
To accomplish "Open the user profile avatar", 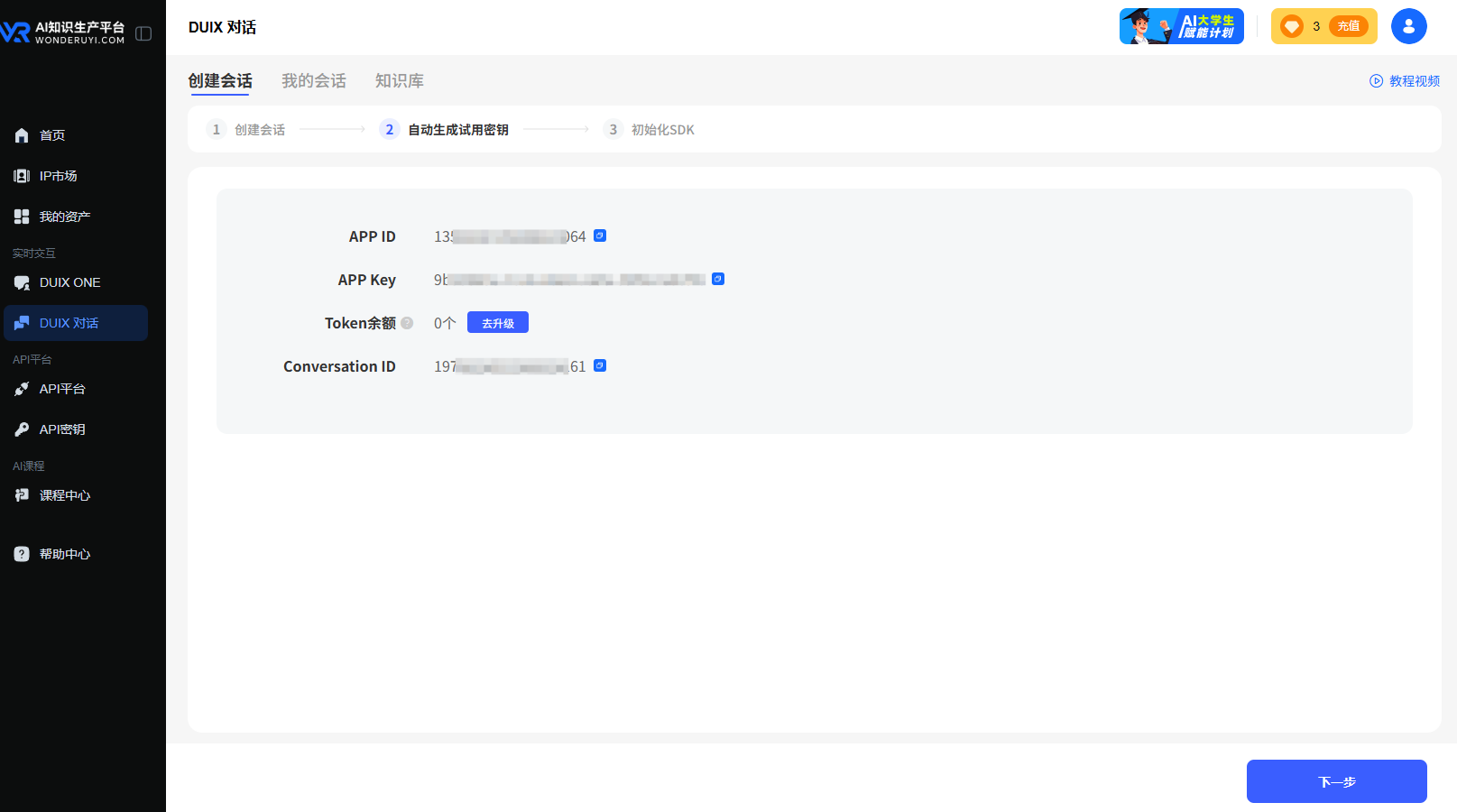I will (1408, 26).
